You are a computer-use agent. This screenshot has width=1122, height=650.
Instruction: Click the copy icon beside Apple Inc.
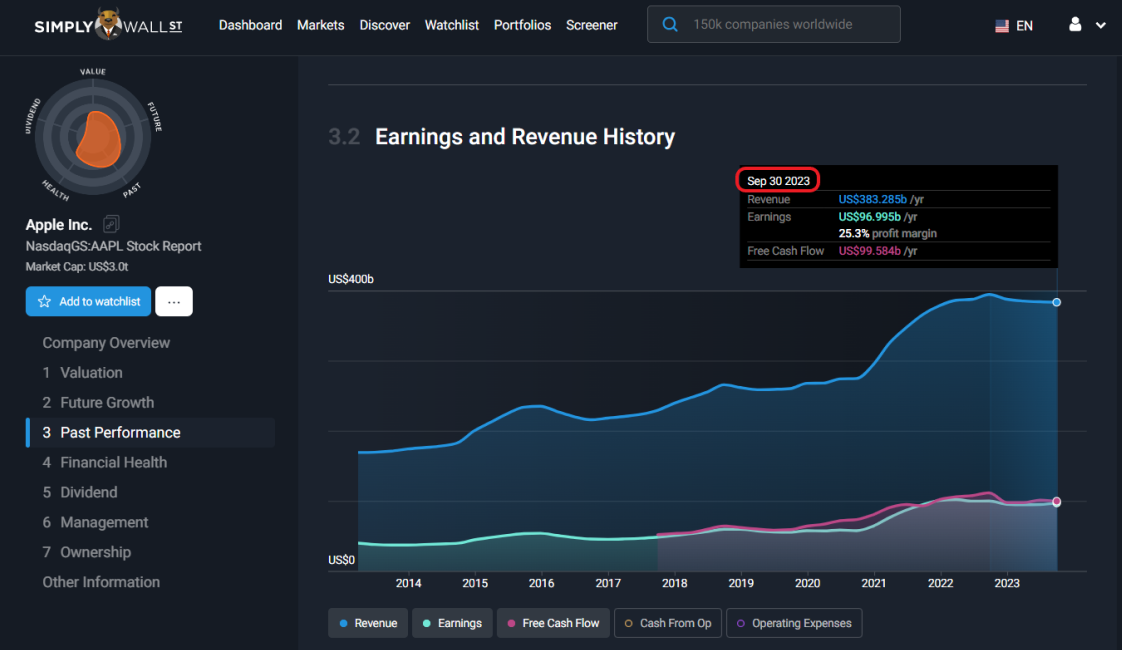click(x=110, y=223)
